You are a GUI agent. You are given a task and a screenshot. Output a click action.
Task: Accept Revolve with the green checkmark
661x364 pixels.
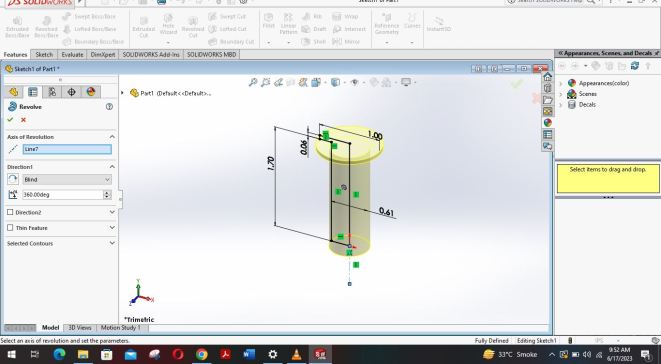click(x=10, y=120)
